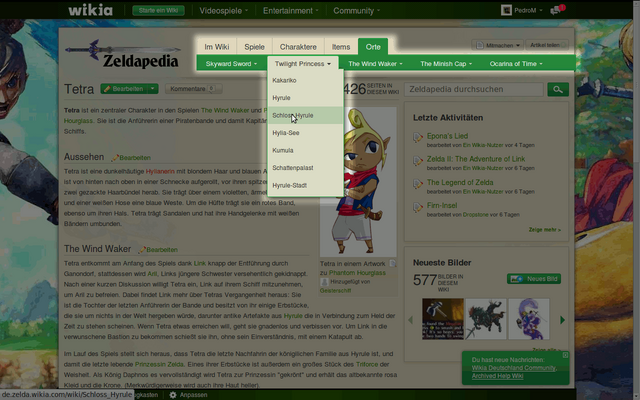The image size is (640, 400).
Task: Open the purple character gallery thumbnail
Action: [x=529, y=319]
